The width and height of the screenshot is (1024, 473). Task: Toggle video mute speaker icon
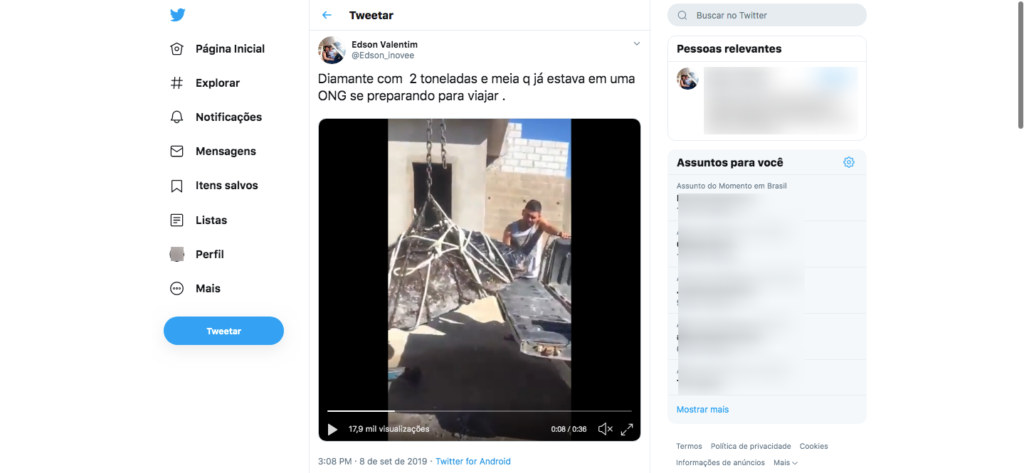click(605, 429)
